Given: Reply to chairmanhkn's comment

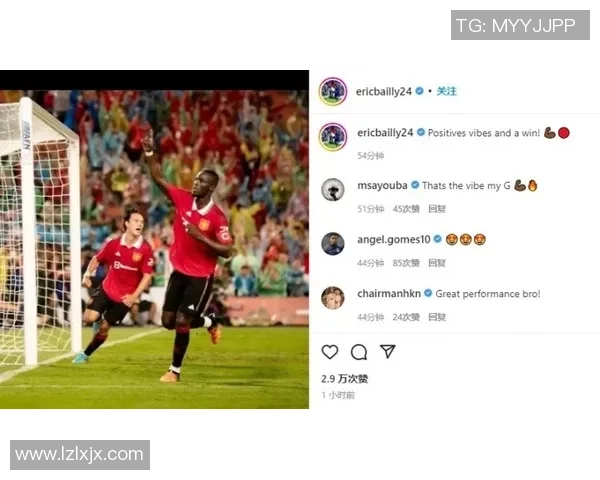Looking at the screenshot, I should click(437, 317).
